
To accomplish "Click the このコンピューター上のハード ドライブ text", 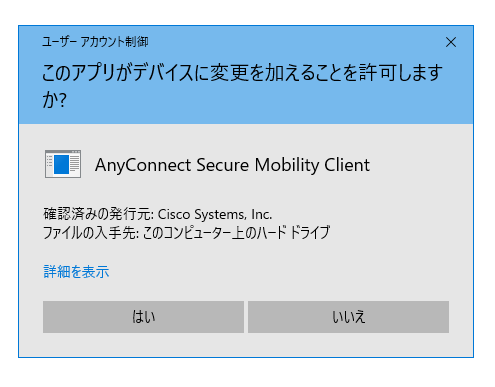I will click(236, 232).
